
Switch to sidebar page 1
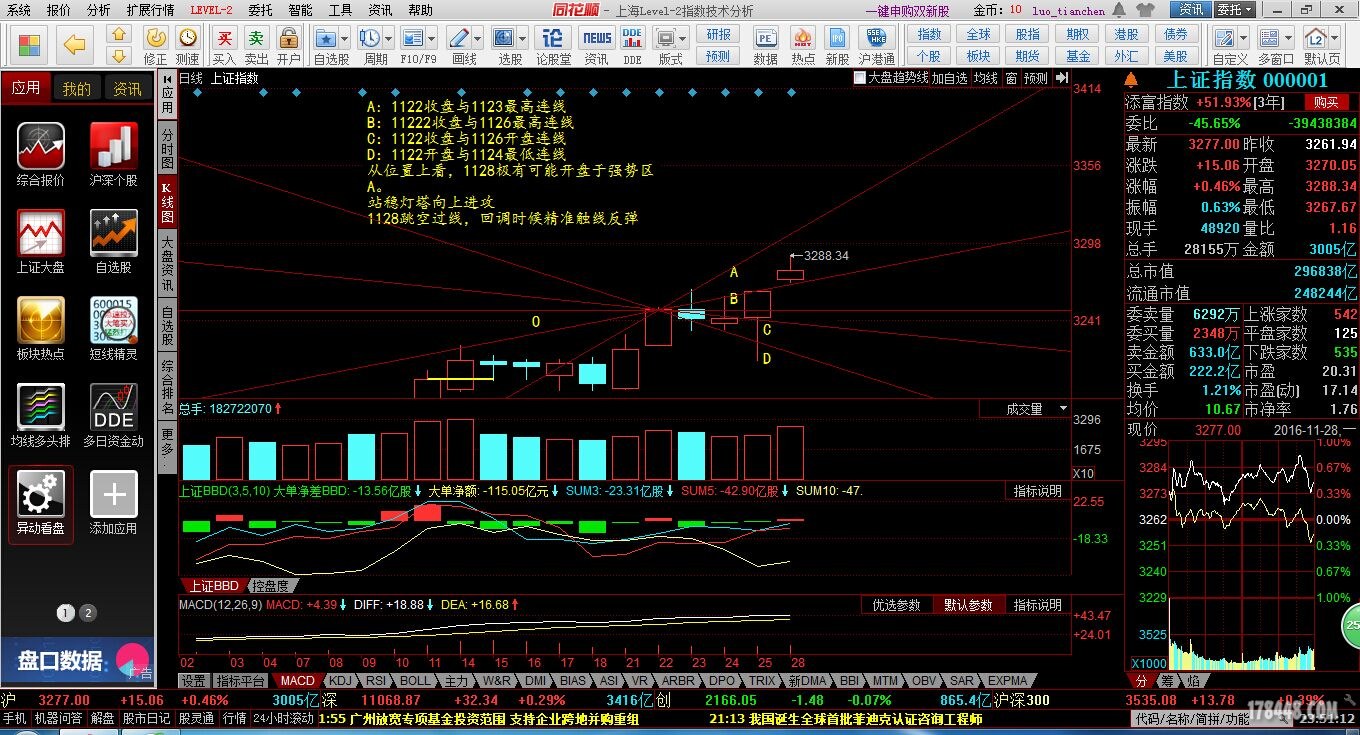tap(66, 613)
